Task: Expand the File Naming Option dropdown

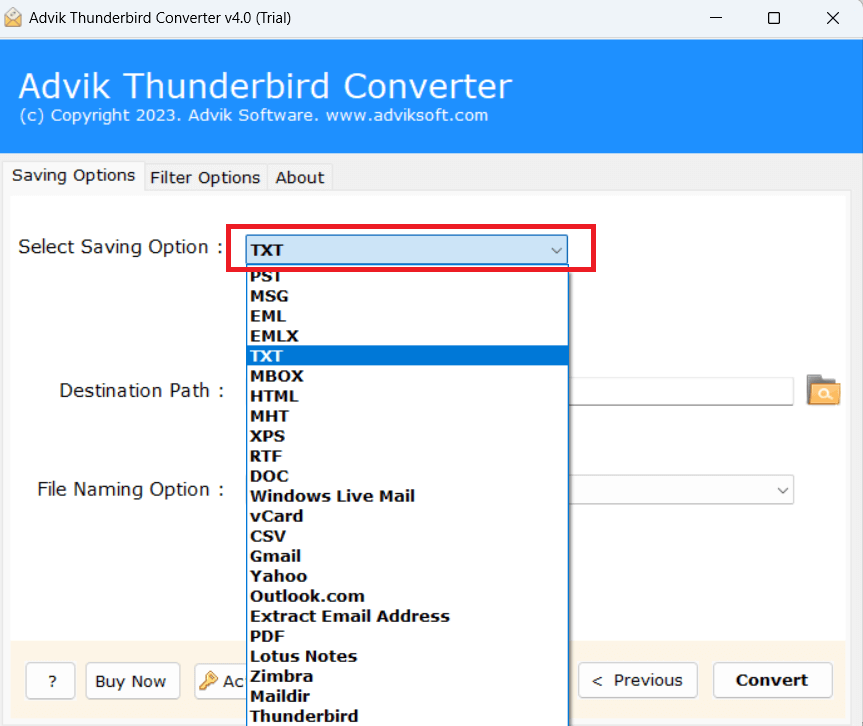Action: click(x=782, y=490)
